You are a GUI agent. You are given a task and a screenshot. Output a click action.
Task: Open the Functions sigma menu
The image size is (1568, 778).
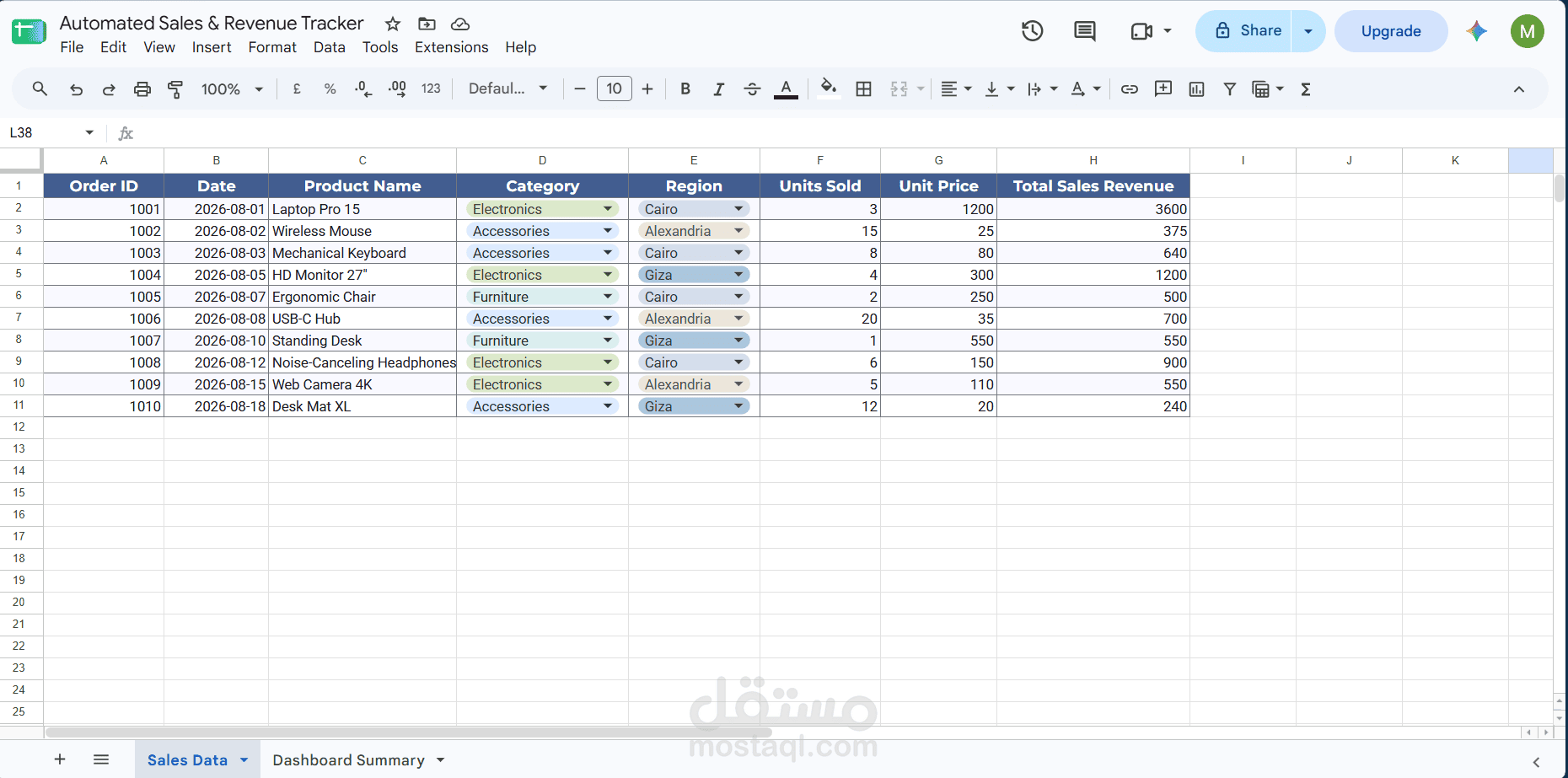coord(1306,89)
